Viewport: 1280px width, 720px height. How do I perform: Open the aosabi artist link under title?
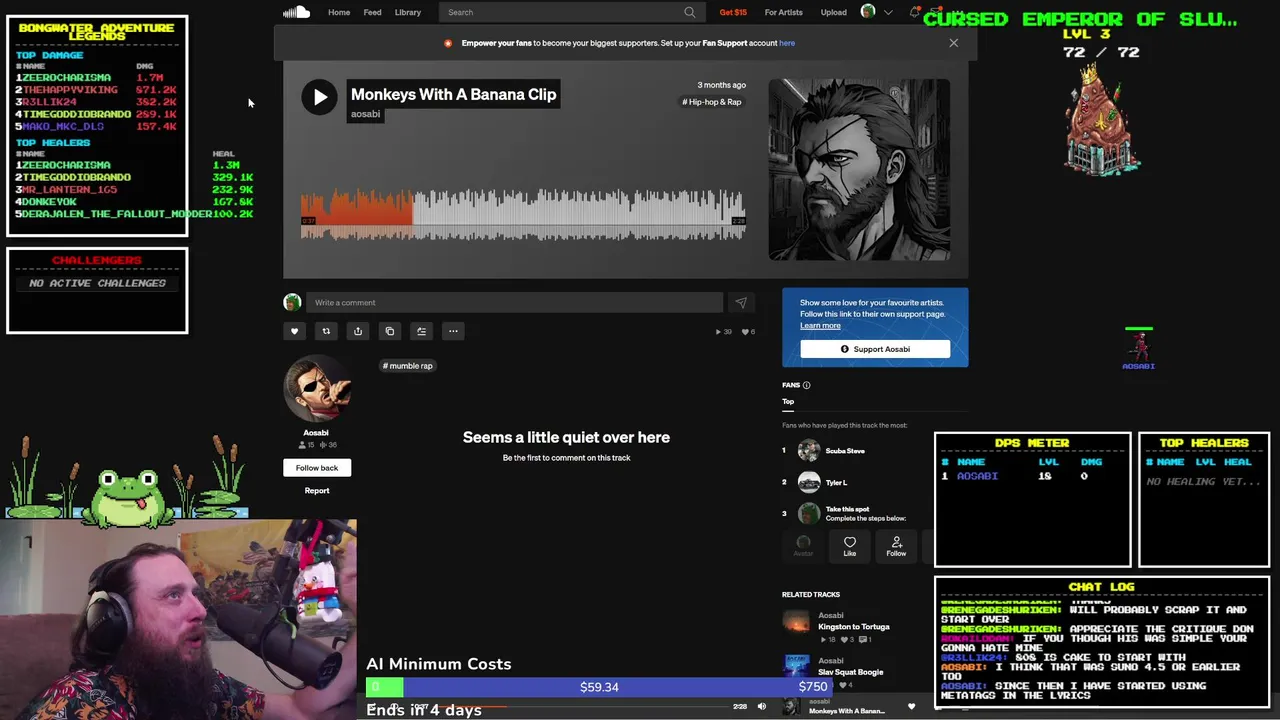[365, 114]
